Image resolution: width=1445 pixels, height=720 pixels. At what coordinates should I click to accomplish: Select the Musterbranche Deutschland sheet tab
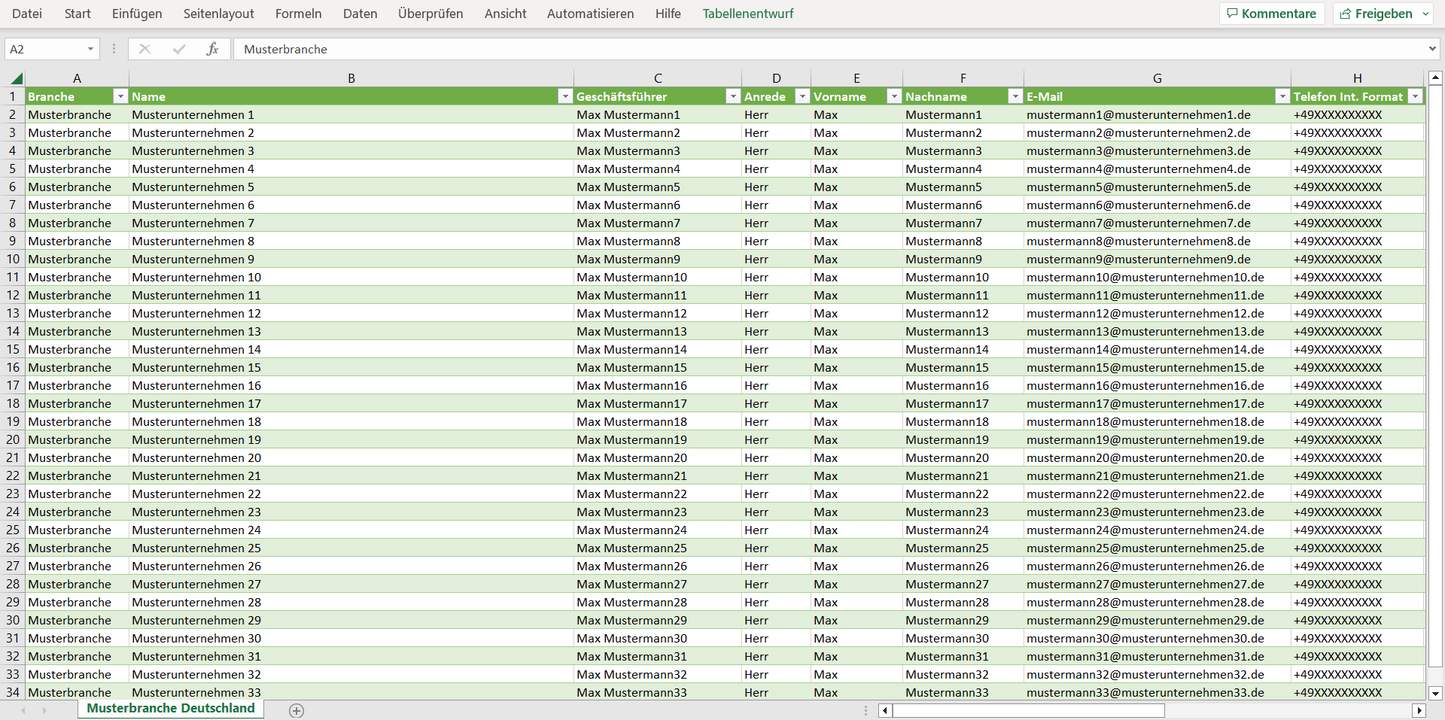(170, 708)
